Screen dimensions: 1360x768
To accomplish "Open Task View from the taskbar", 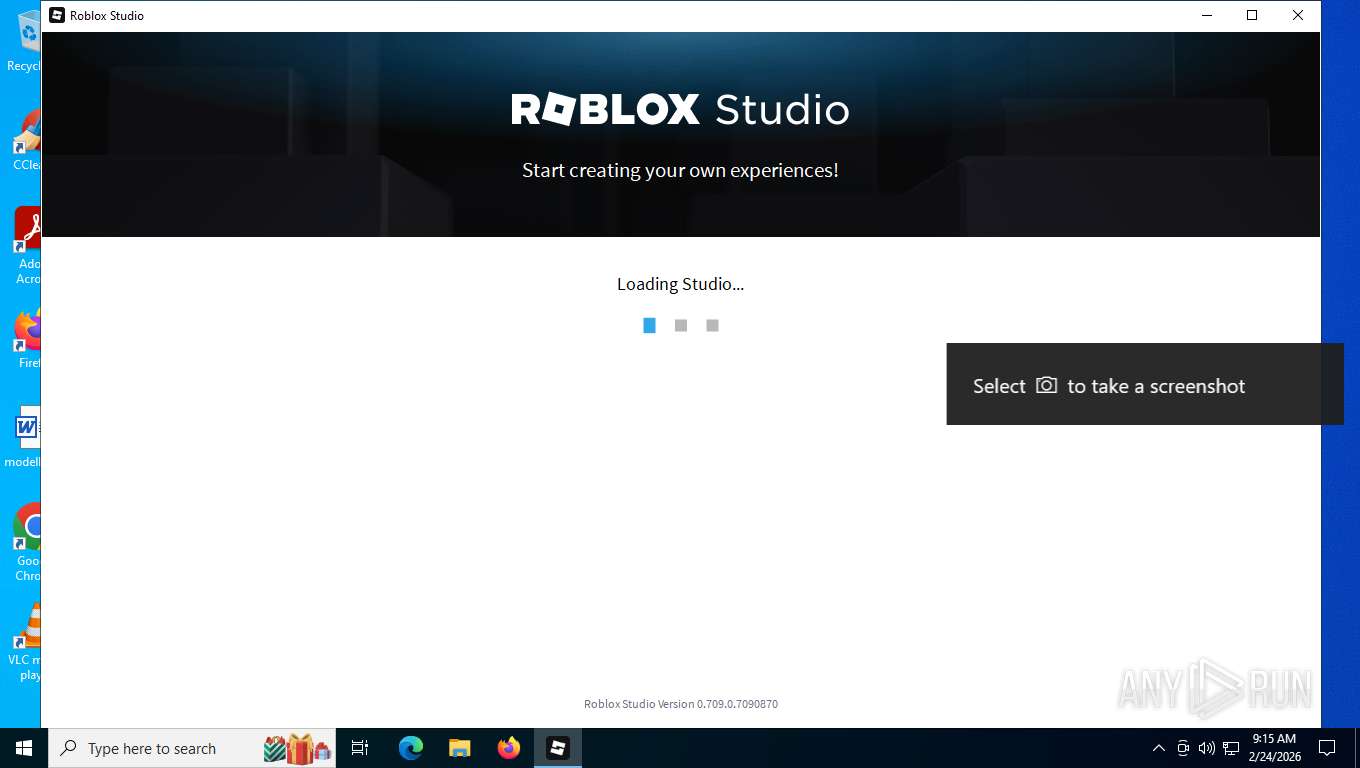I will (x=360, y=748).
